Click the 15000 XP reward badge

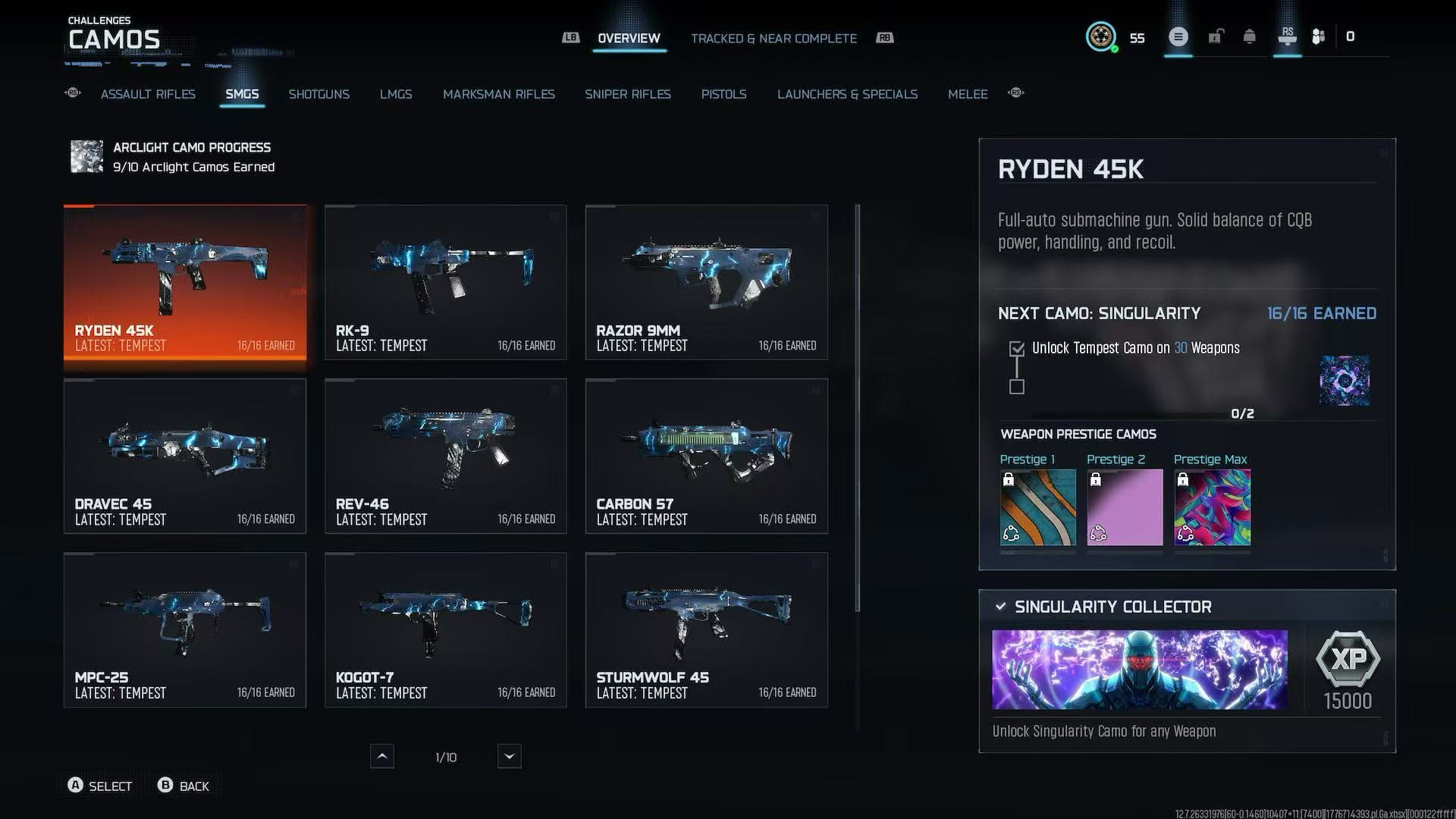(x=1348, y=670)
